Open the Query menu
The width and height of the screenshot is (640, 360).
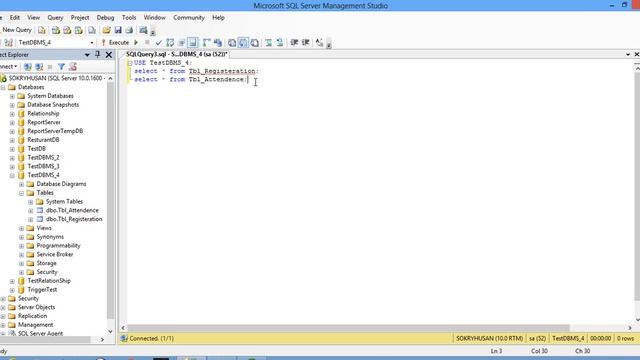[55, 18]
